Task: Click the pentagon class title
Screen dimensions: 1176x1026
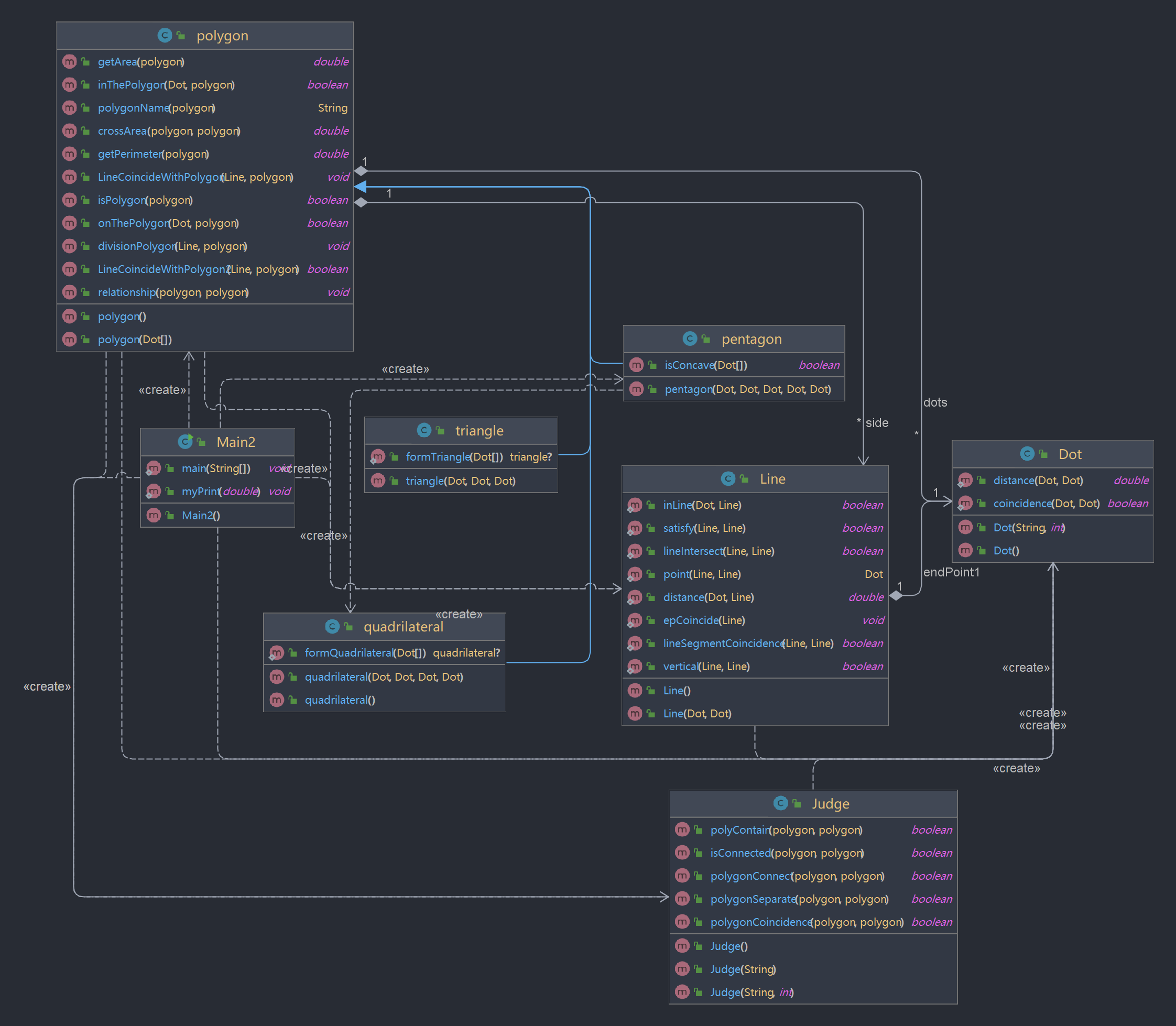Action: coord(750,339)
